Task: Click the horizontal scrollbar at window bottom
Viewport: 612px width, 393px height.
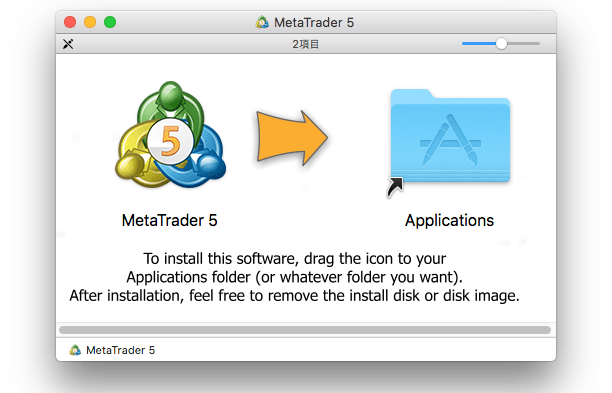Action: pos(305,330)
